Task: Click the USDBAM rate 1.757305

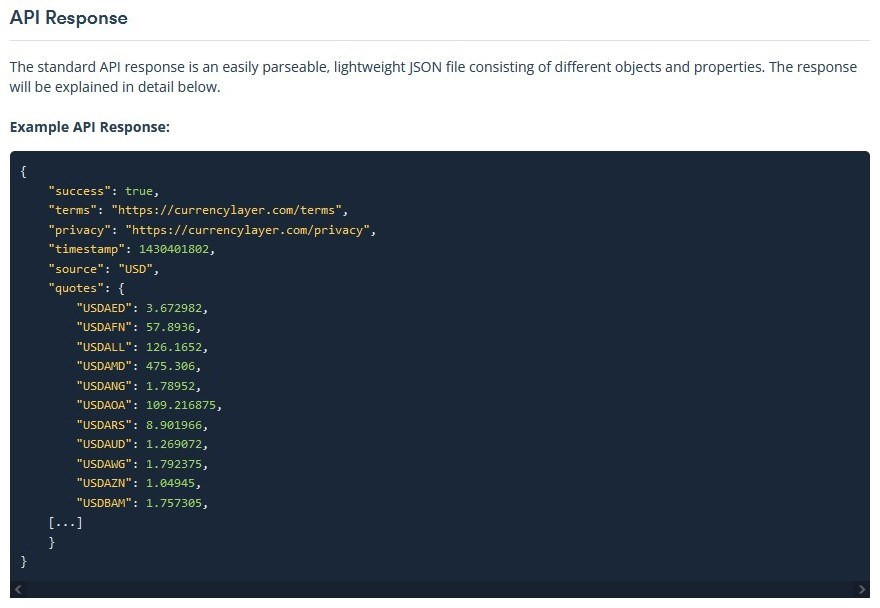Action: tap(174, 503)
